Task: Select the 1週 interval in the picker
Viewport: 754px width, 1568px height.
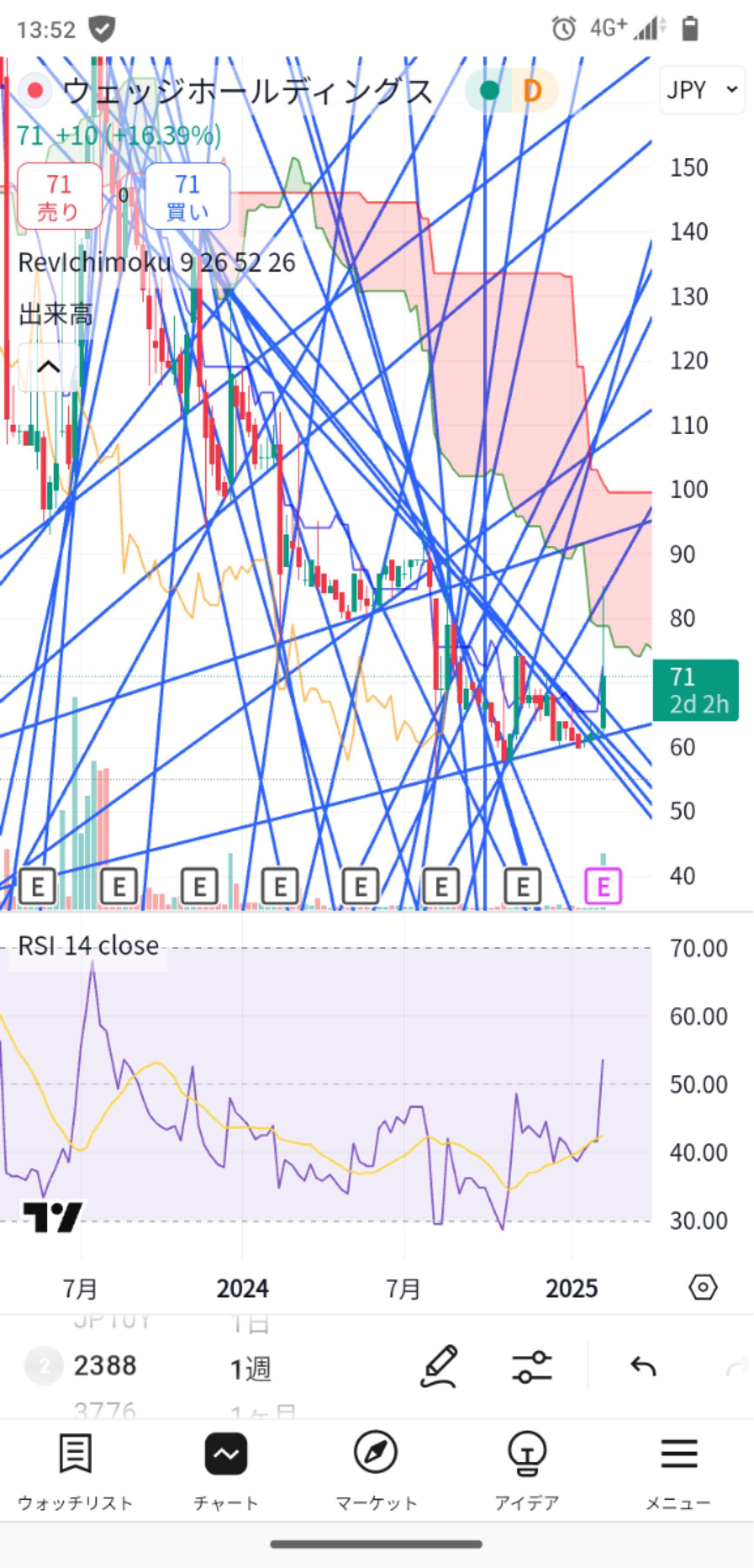Action: [x=250, y=1369]
